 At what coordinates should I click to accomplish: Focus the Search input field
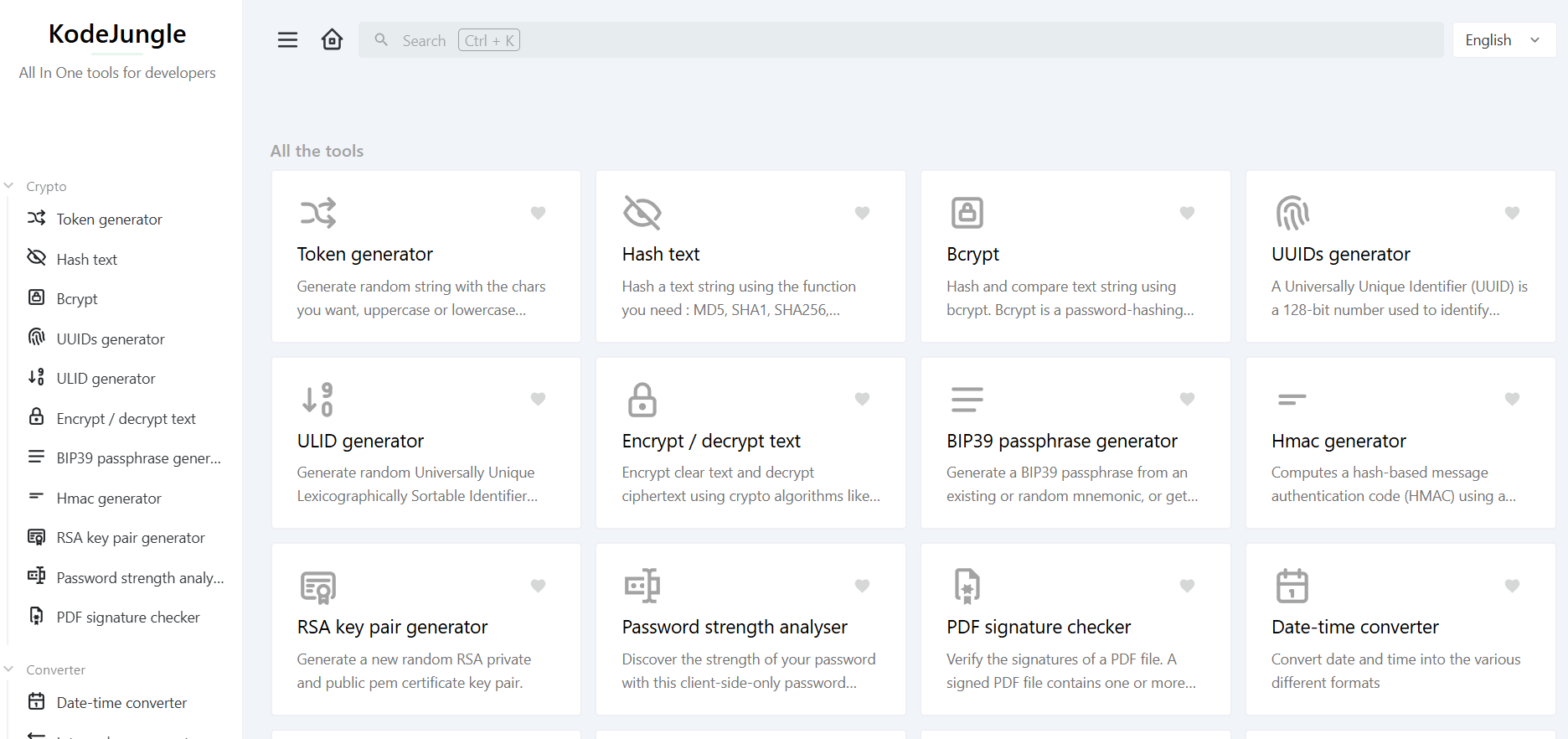tap(901, 40)
